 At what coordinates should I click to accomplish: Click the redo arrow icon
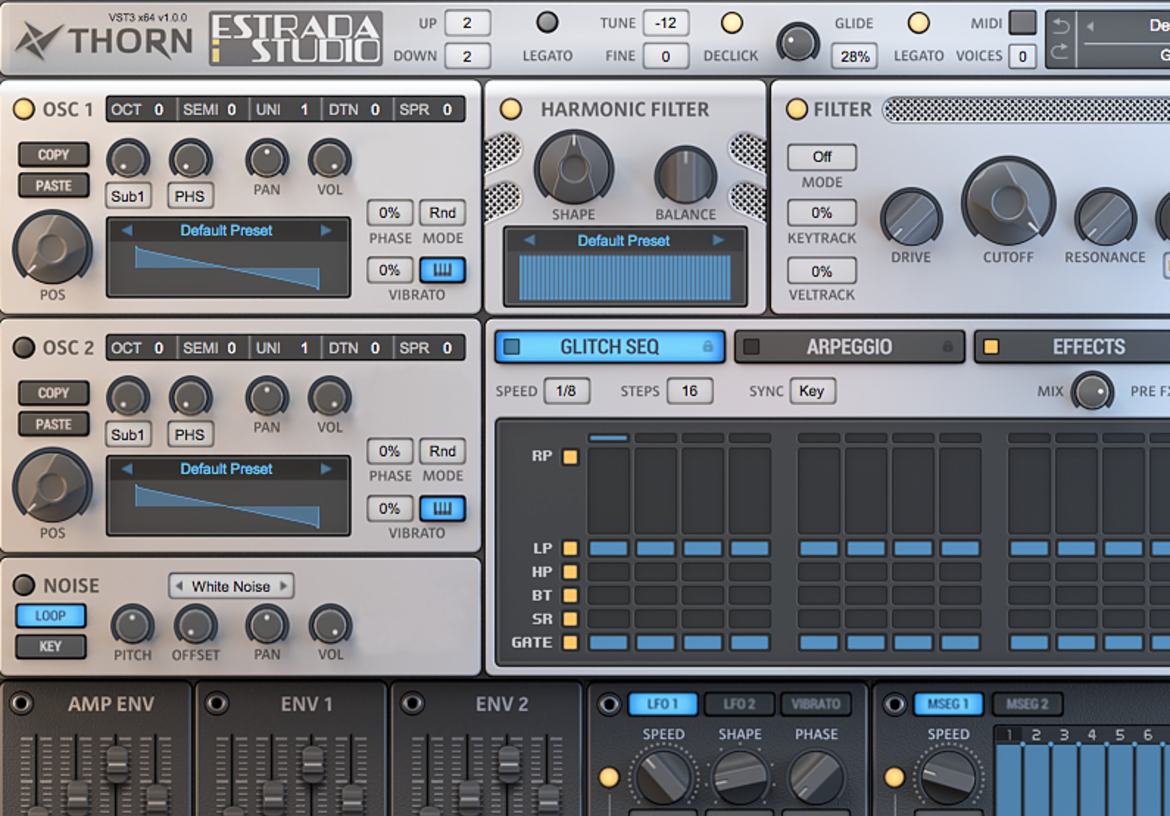[x=1060, y=52]
